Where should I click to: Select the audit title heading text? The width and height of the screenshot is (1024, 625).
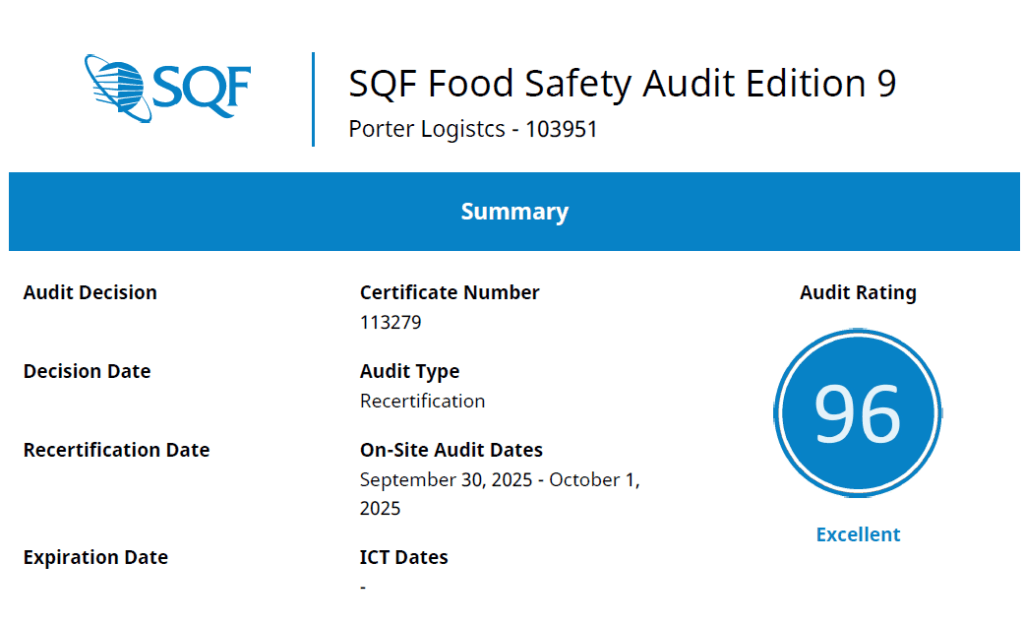622,84
